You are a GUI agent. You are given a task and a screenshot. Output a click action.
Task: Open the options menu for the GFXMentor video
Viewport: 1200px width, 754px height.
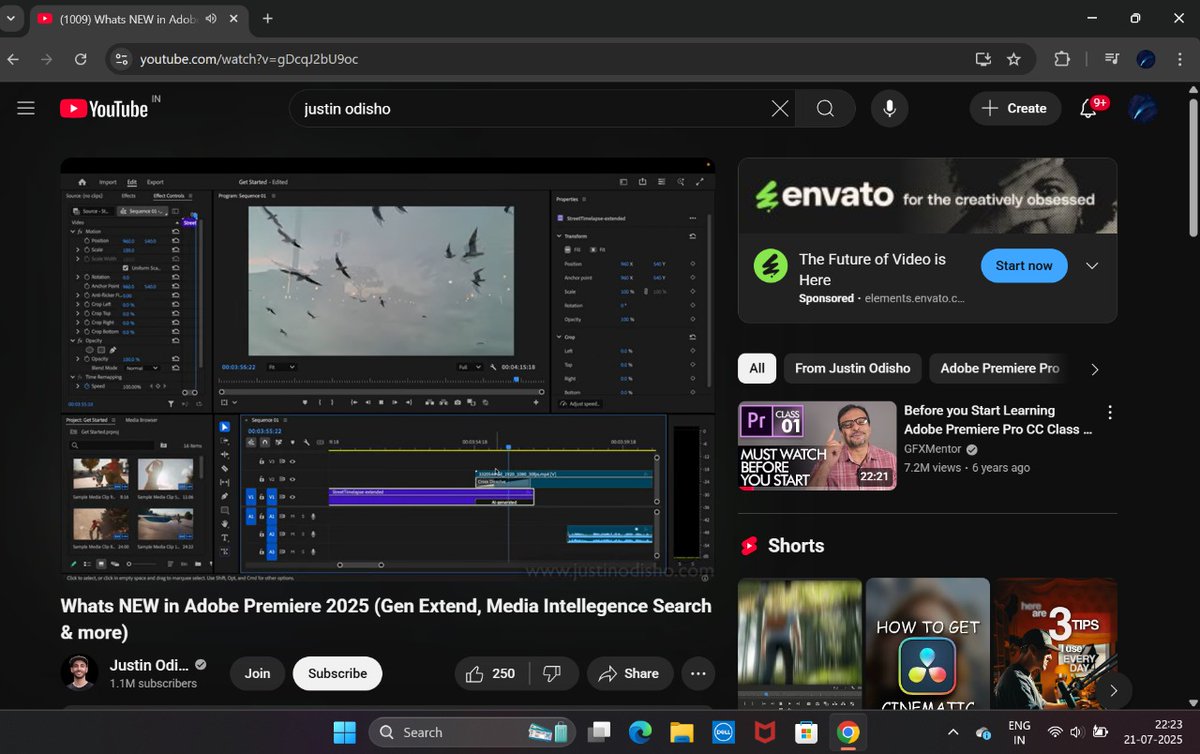1109,413
